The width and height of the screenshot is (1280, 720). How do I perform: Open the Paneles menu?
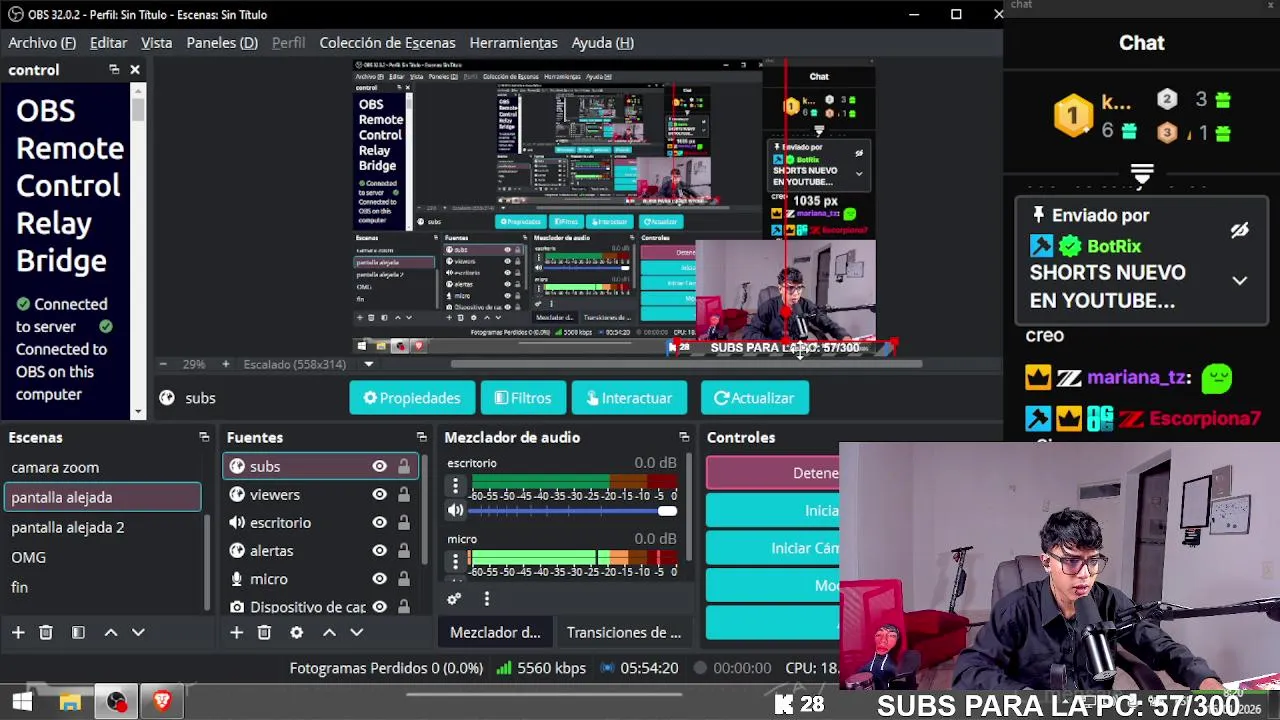pyautogui.click(x=222, y=42)
